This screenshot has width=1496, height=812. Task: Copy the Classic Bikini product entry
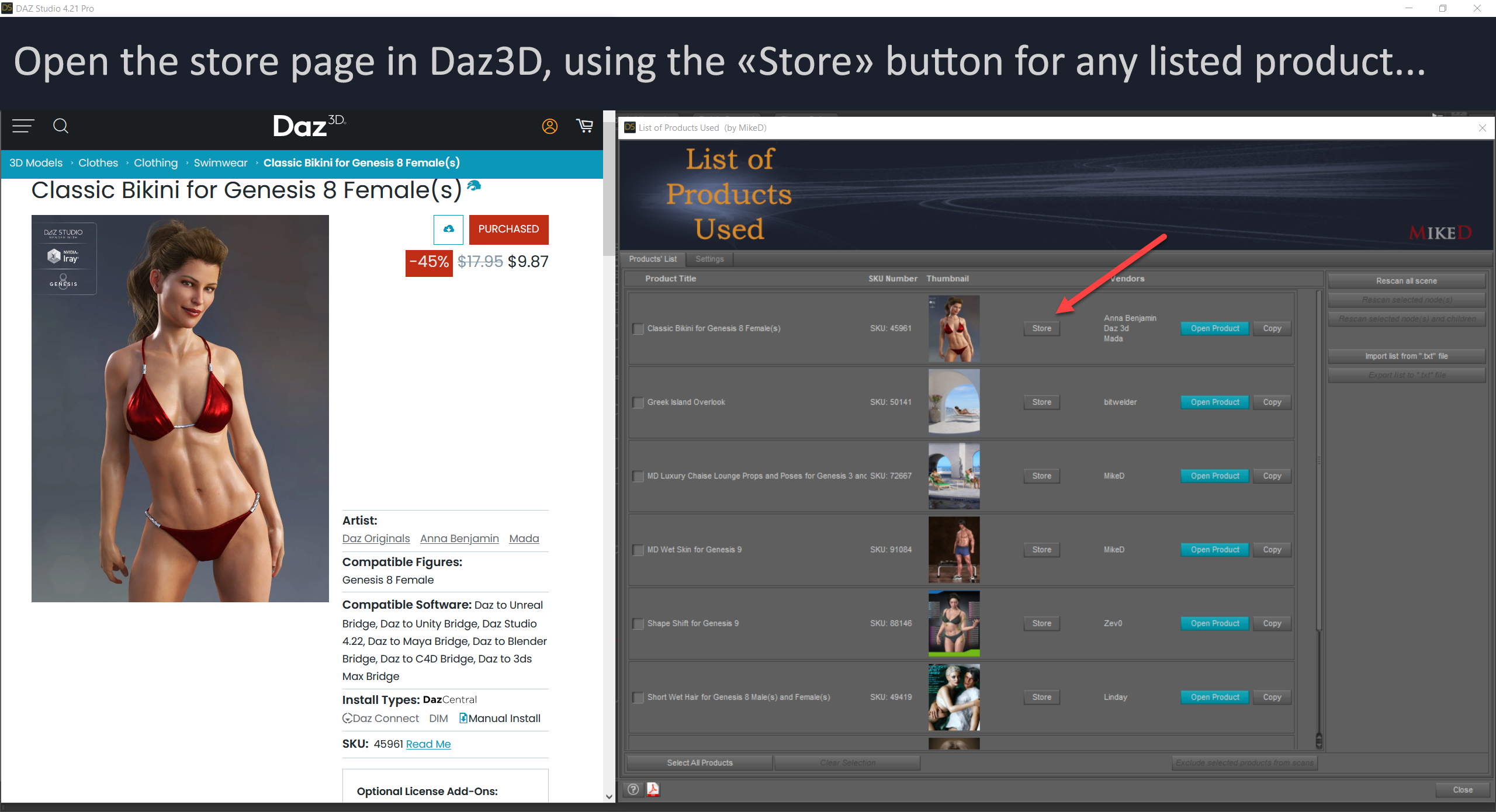1272,328
